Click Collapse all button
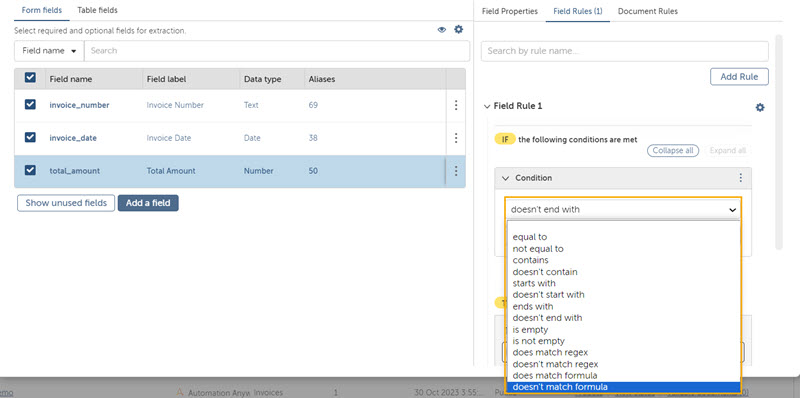 pyautogui.click(x=673, y=151)
